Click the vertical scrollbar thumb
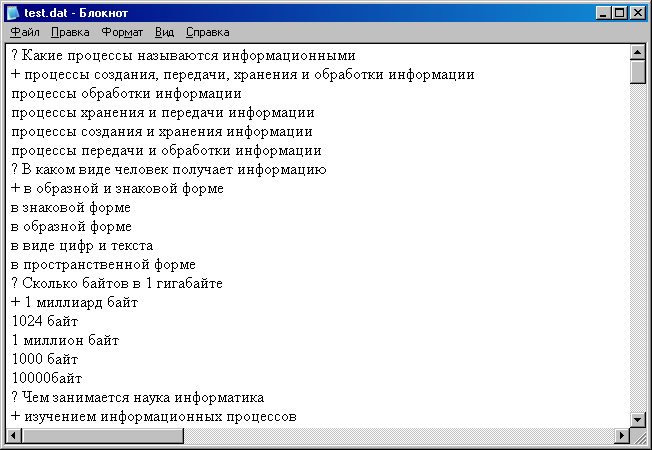This screenshot has height=450, width=652. (637, 72)
